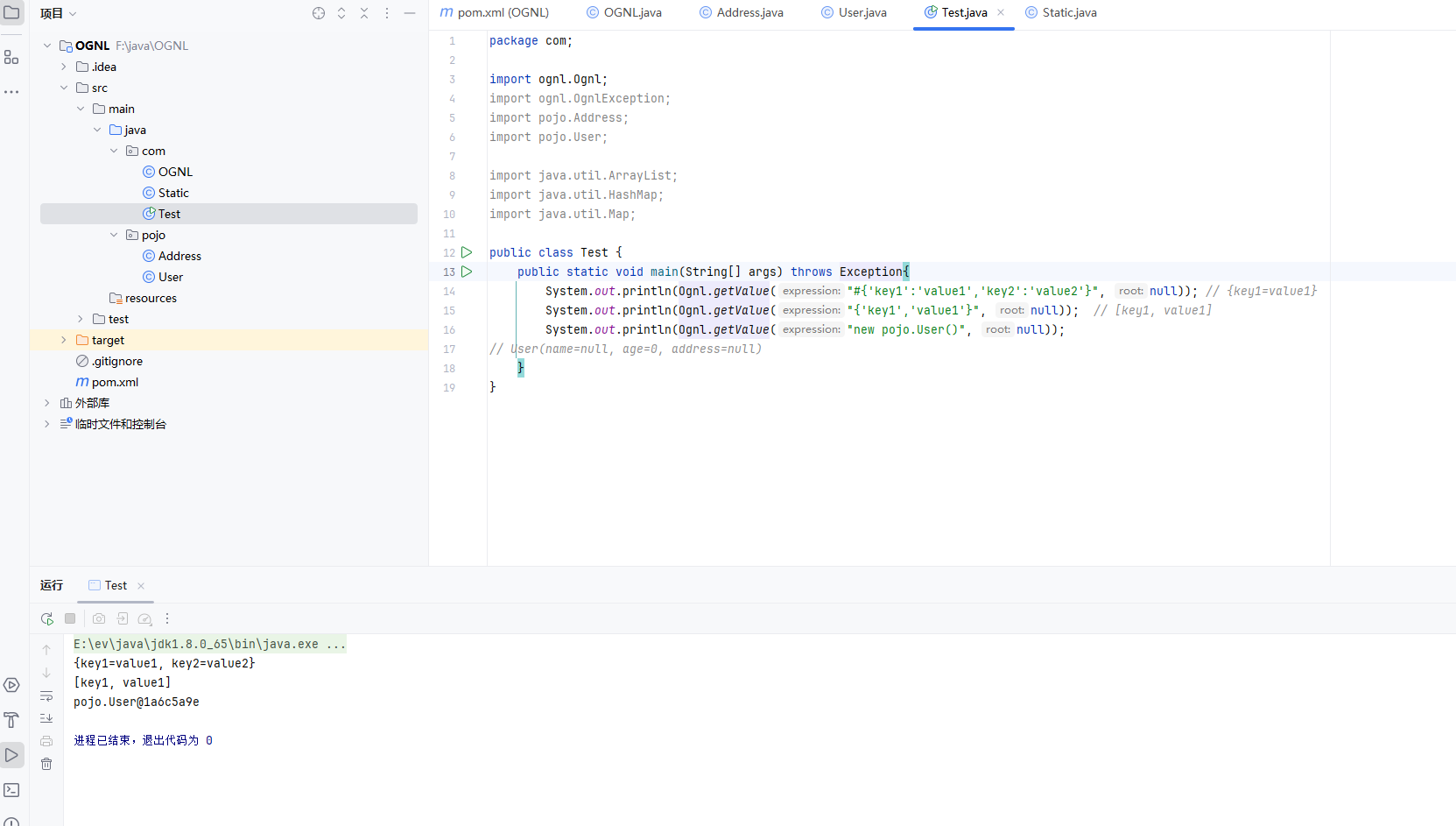Viewport: 1456px width, 826px height.
Task: Open the Structure tool window icon
Action: 11,57
